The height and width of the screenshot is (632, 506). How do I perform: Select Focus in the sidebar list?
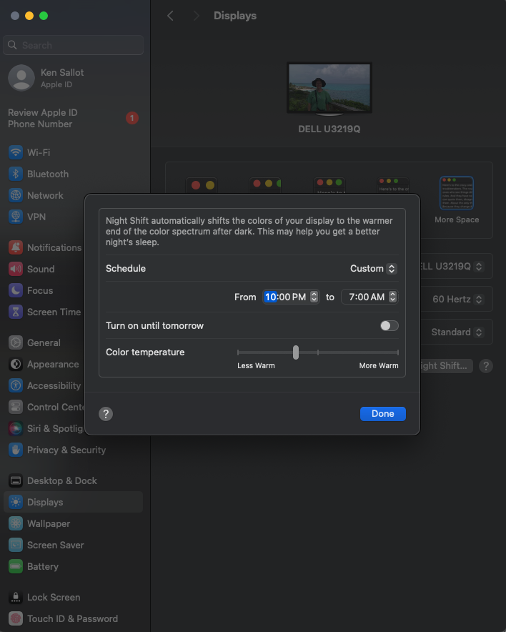(x=44, y=290)
